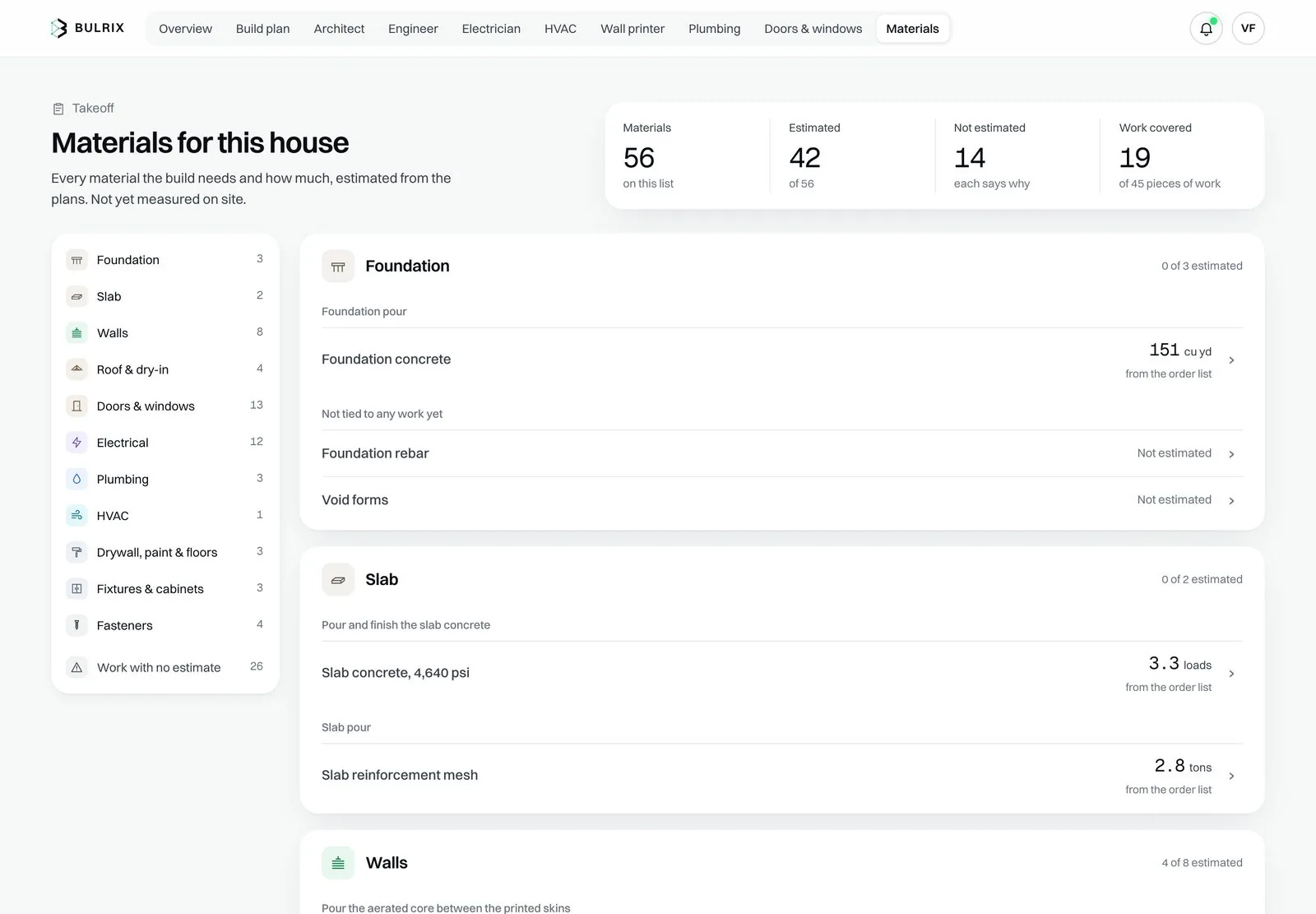The height and width of the screenshot is (914, 1316).
Task: Select the Electrical lightning icon
Action: [x=76, y=443]
